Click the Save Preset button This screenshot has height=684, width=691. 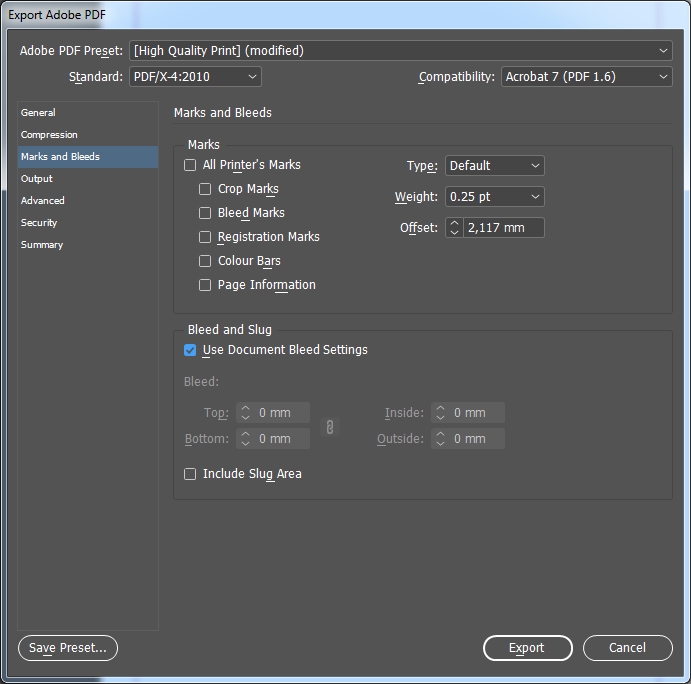pyautogui.click(x=68, y=648)
